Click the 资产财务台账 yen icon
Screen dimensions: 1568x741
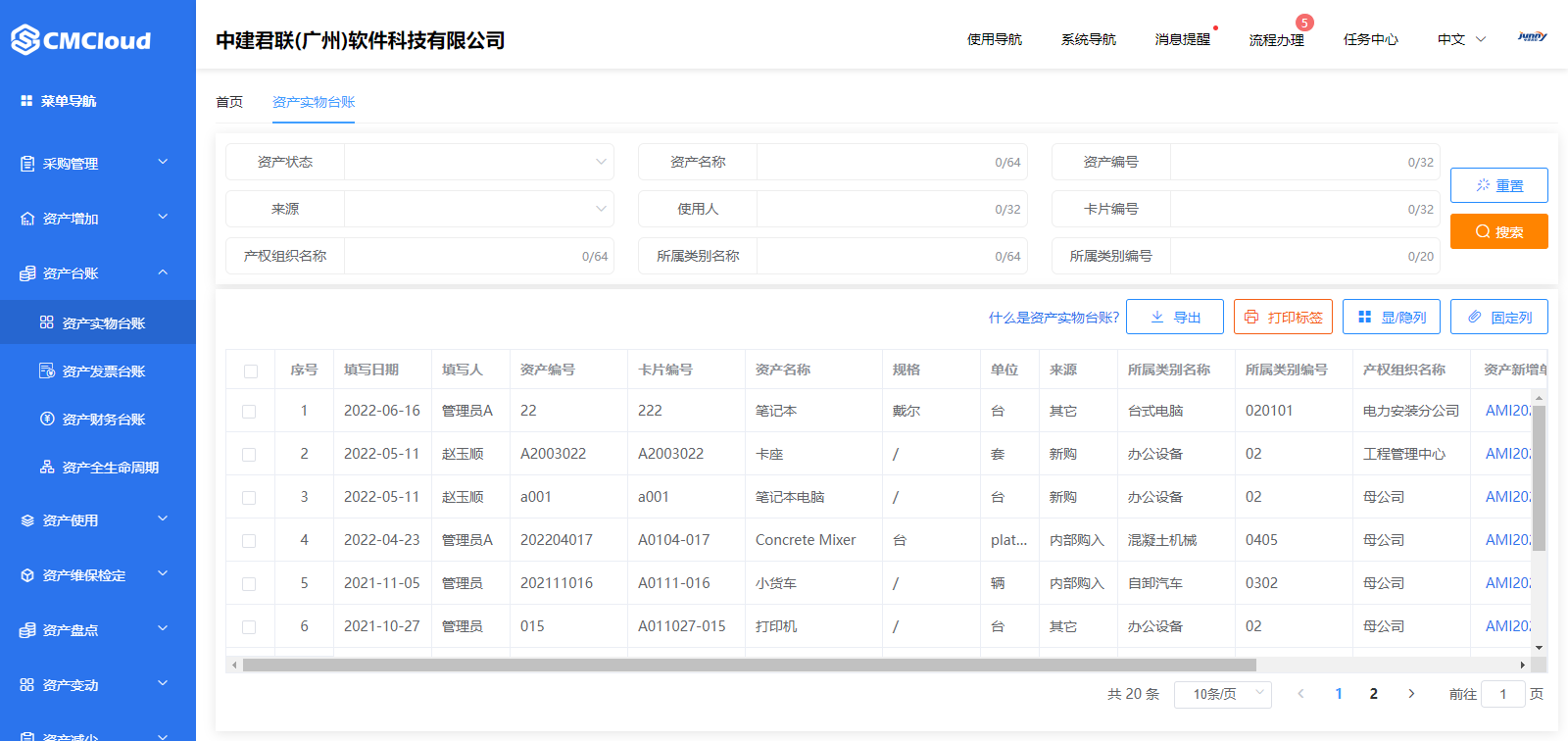[46, 419]
